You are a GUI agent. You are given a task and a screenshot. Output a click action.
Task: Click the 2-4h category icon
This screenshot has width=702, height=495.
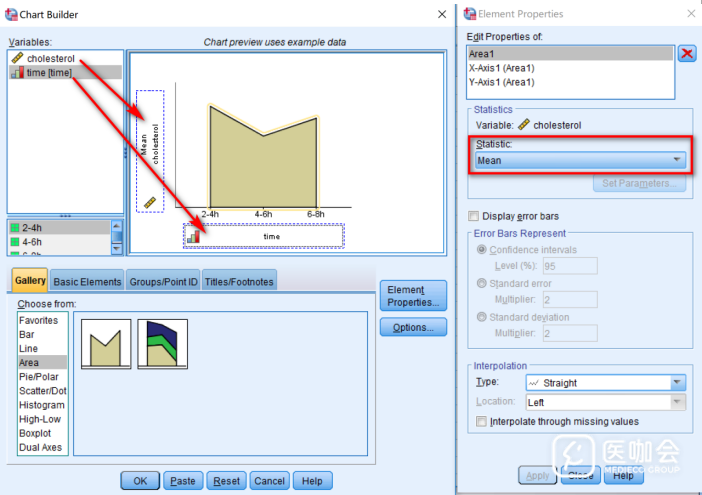pos(15,228)
